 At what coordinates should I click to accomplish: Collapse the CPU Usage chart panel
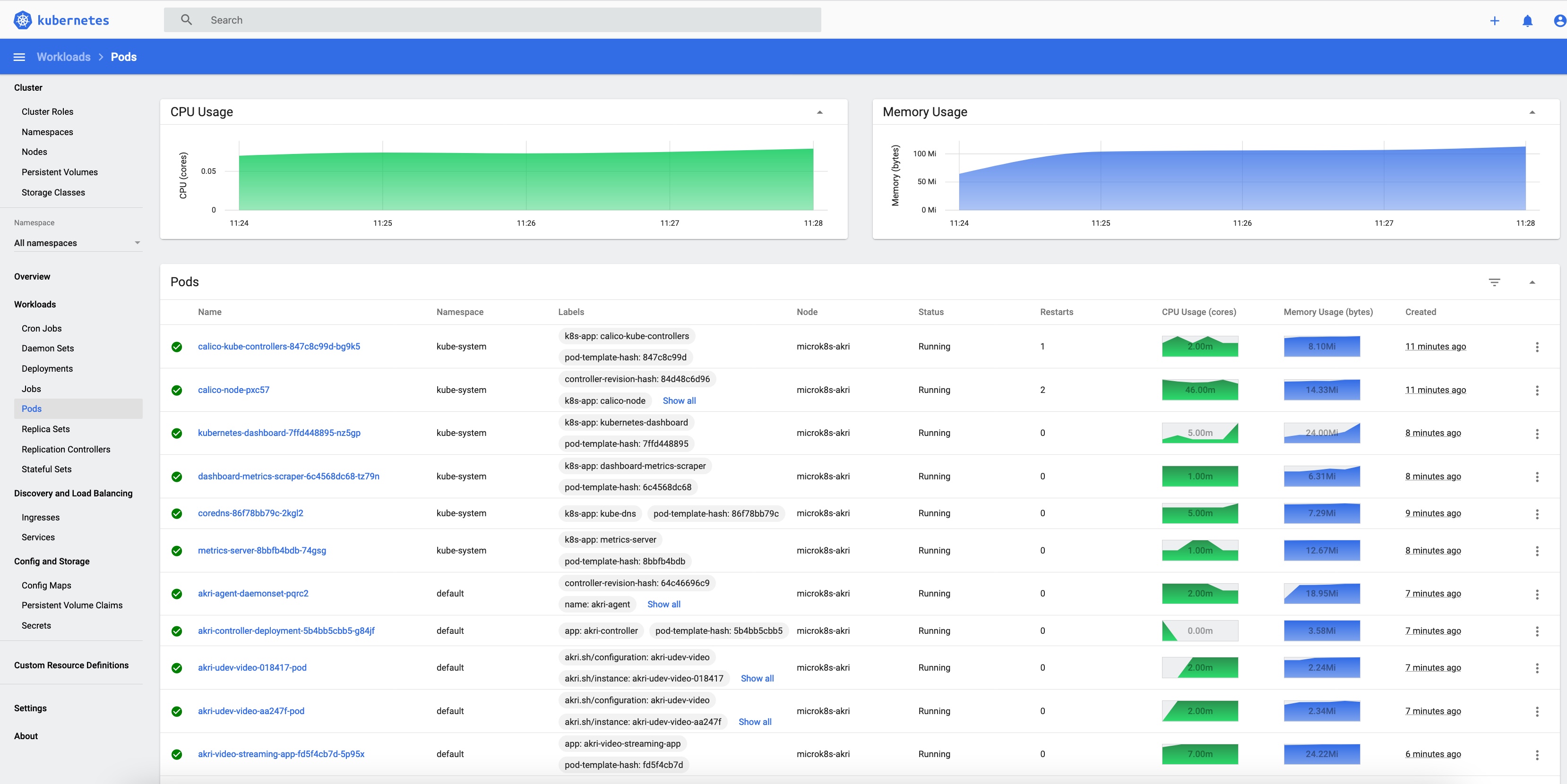819,112
